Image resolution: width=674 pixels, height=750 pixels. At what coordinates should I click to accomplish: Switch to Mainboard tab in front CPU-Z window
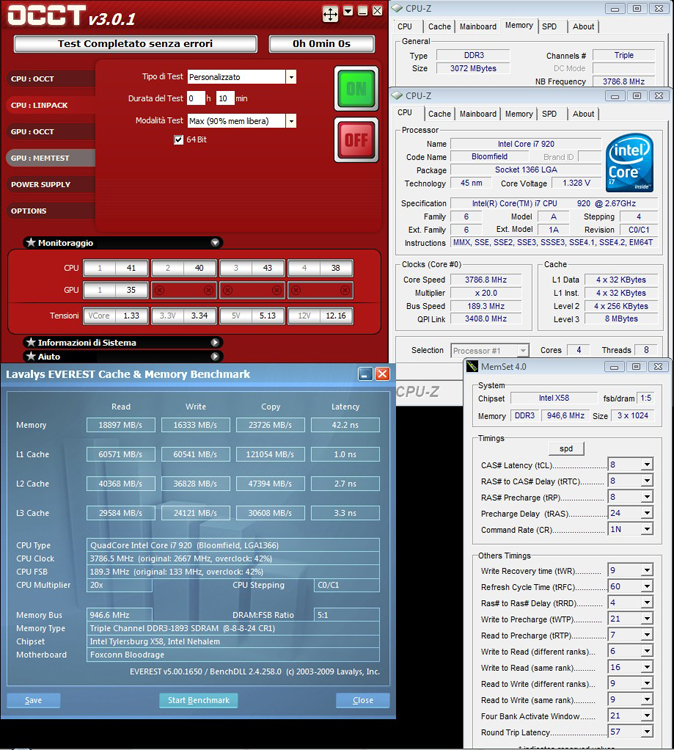tap(478, 114)
